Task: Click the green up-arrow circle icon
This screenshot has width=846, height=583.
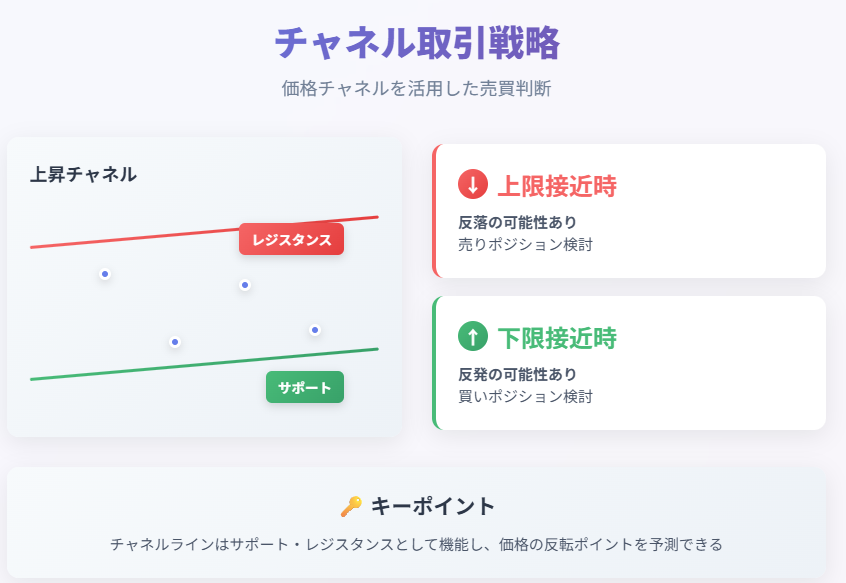Action: [473, 336]
